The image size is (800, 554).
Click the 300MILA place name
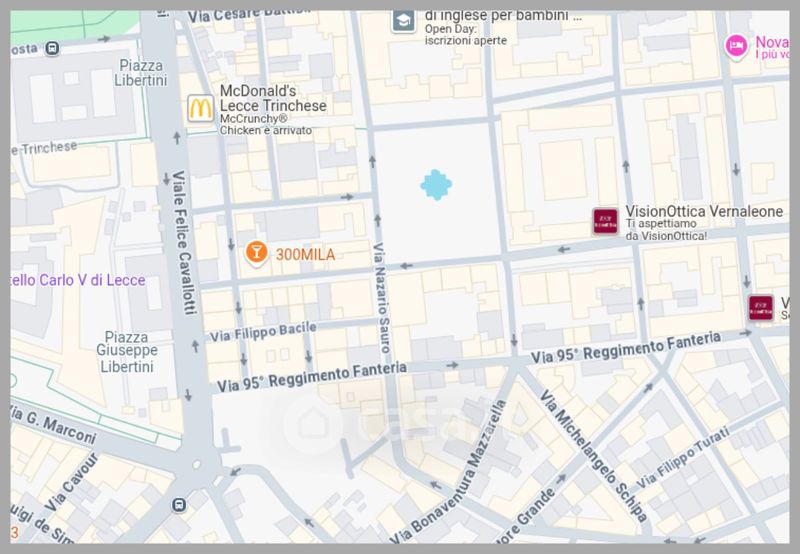point(305,254)
